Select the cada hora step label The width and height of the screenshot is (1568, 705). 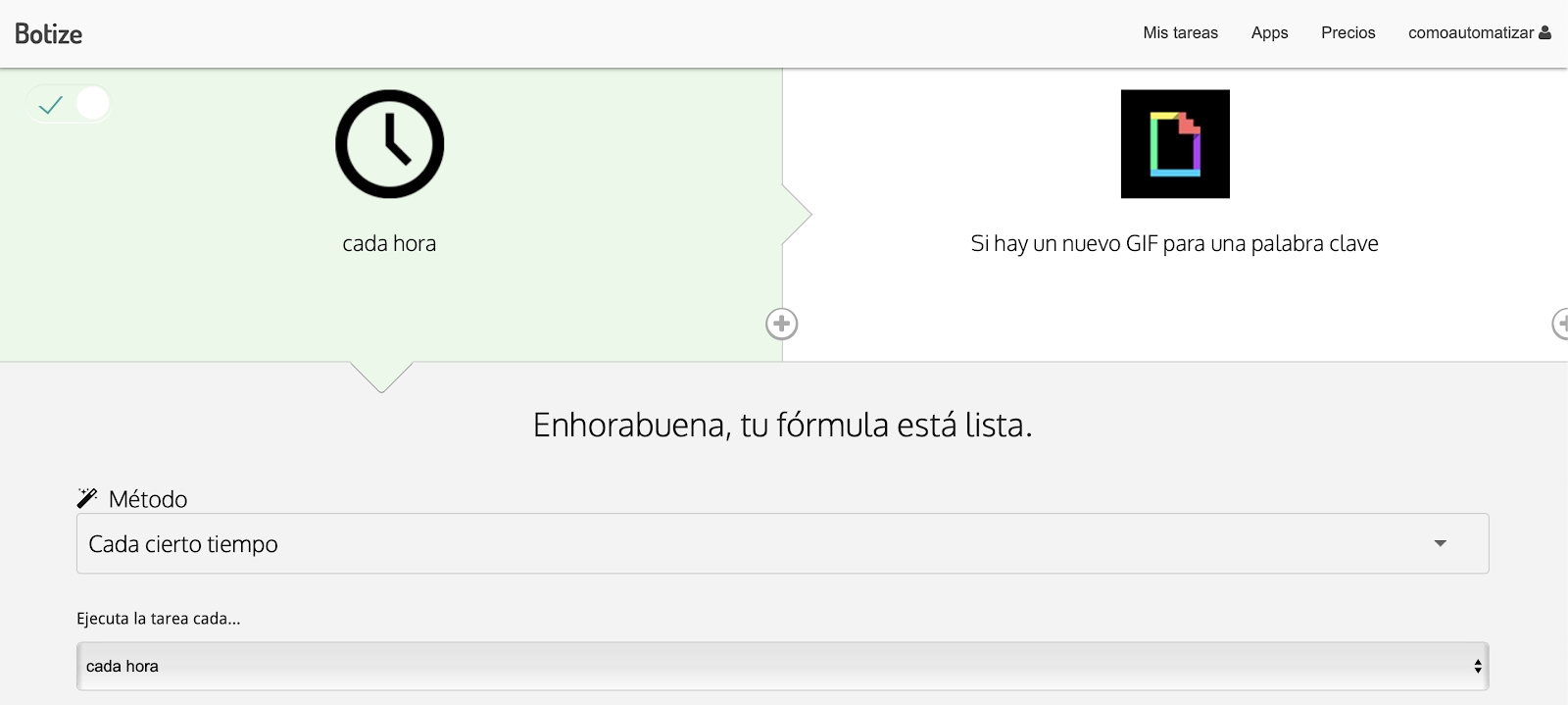(389, 243)
